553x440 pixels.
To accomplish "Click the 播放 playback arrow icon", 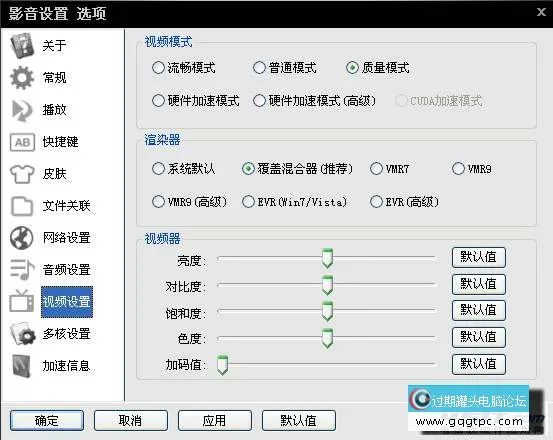I will [22, 110].
